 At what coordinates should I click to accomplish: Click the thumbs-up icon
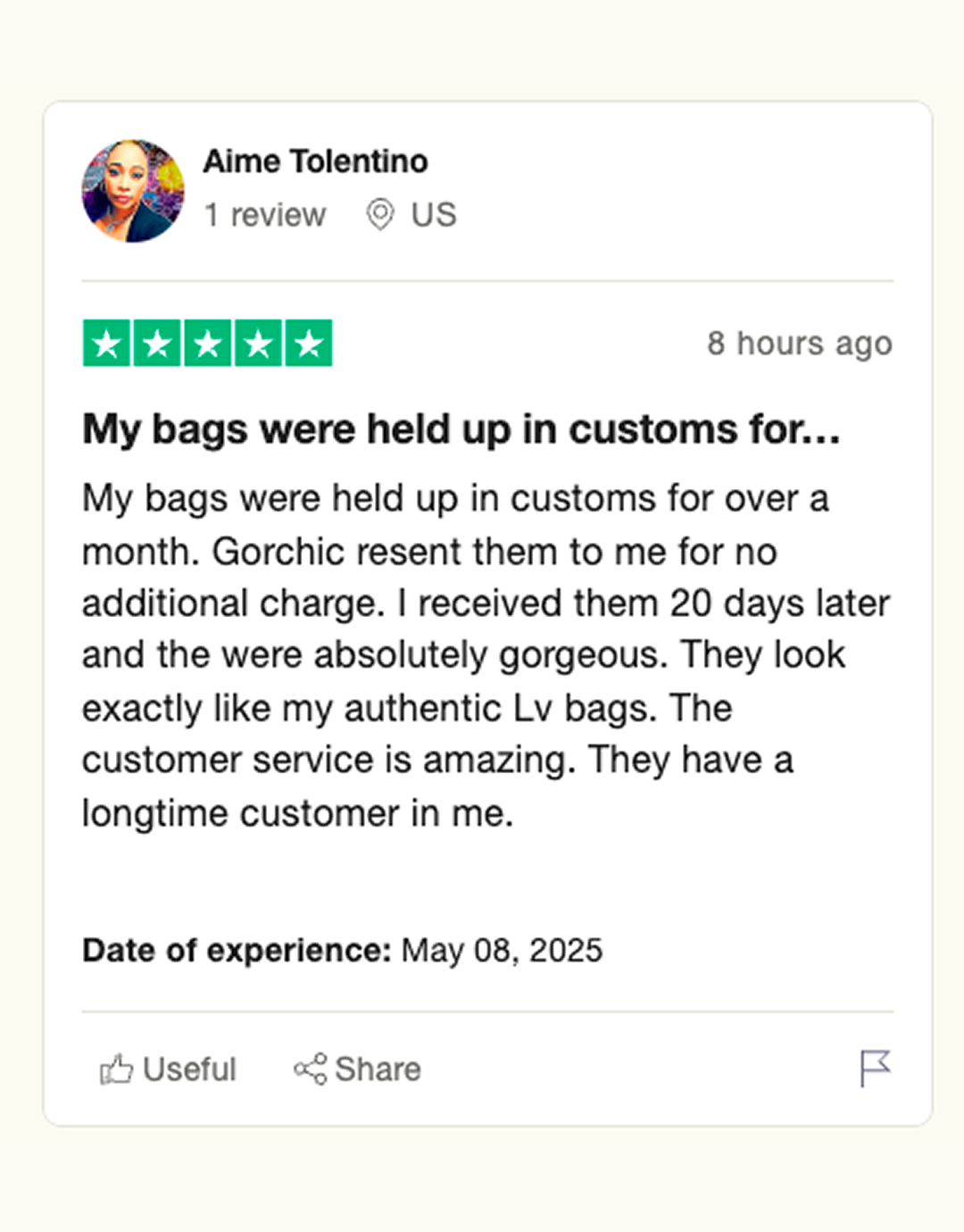click(116, 1069)
